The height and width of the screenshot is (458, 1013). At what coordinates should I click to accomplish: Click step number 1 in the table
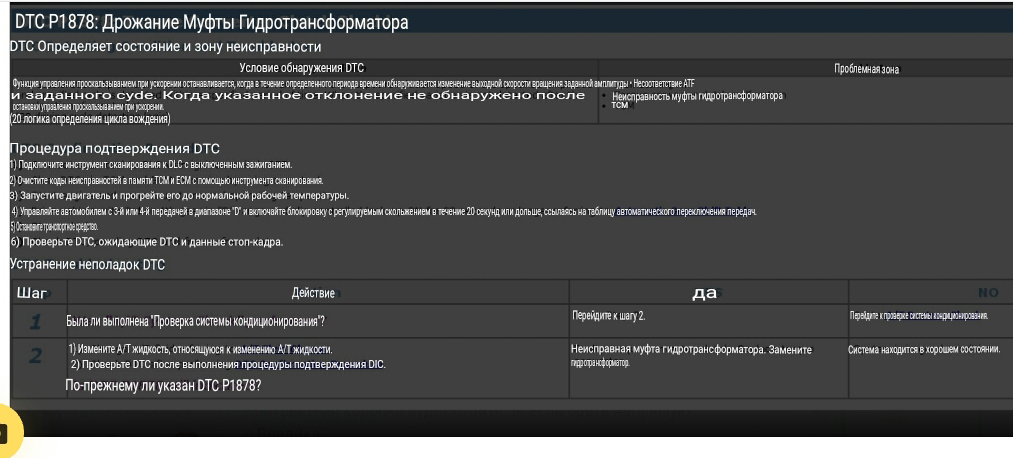35,321
